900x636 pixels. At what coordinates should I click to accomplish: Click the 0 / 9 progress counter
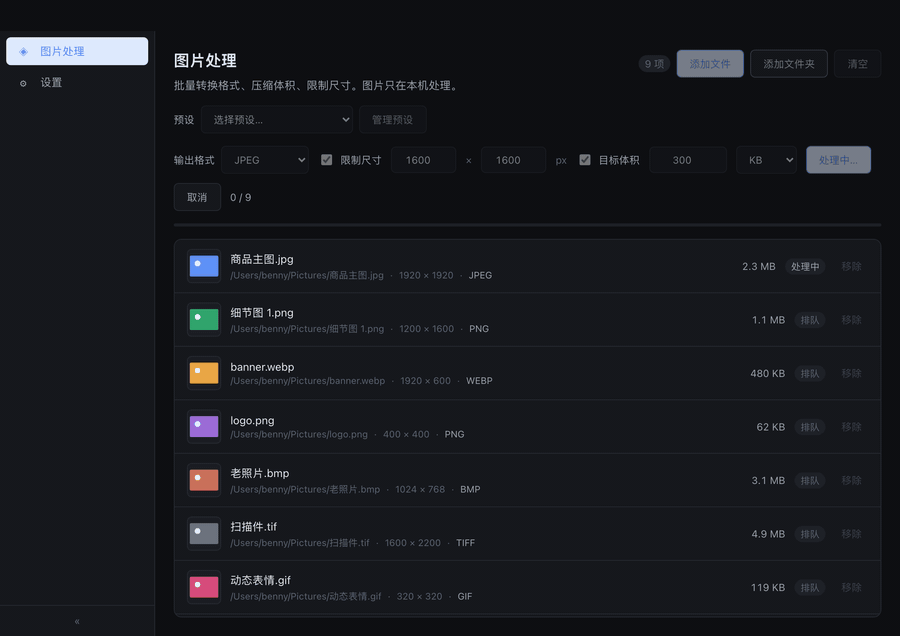coord(240,197)
